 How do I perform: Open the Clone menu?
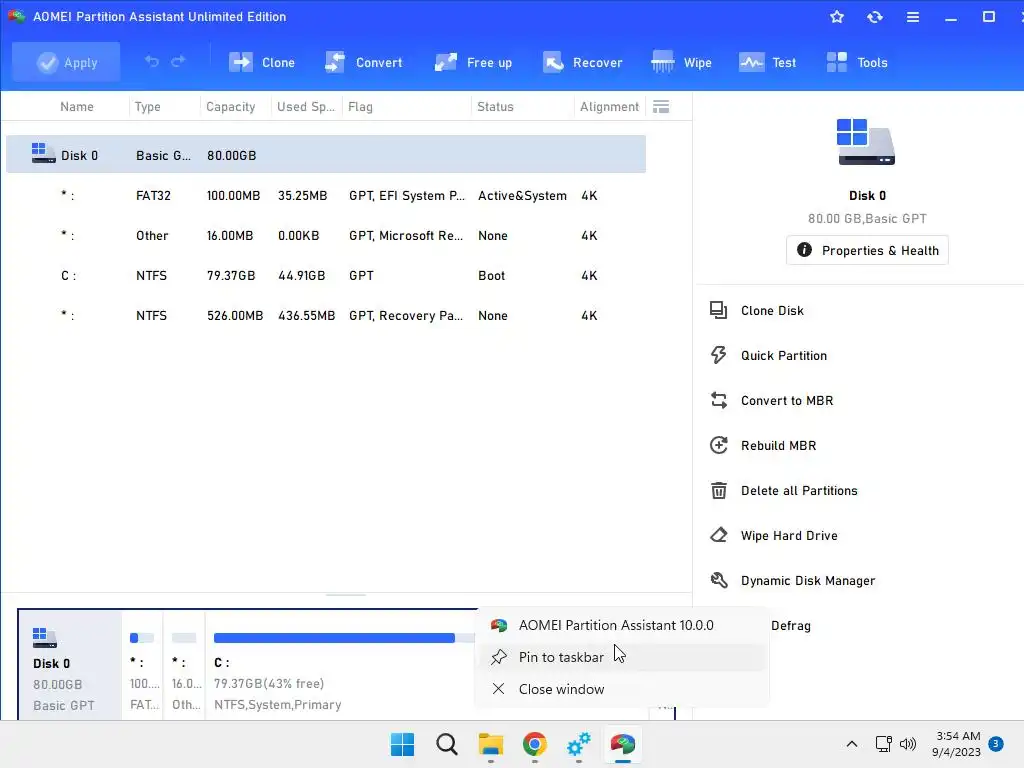[x=262, y=63]
